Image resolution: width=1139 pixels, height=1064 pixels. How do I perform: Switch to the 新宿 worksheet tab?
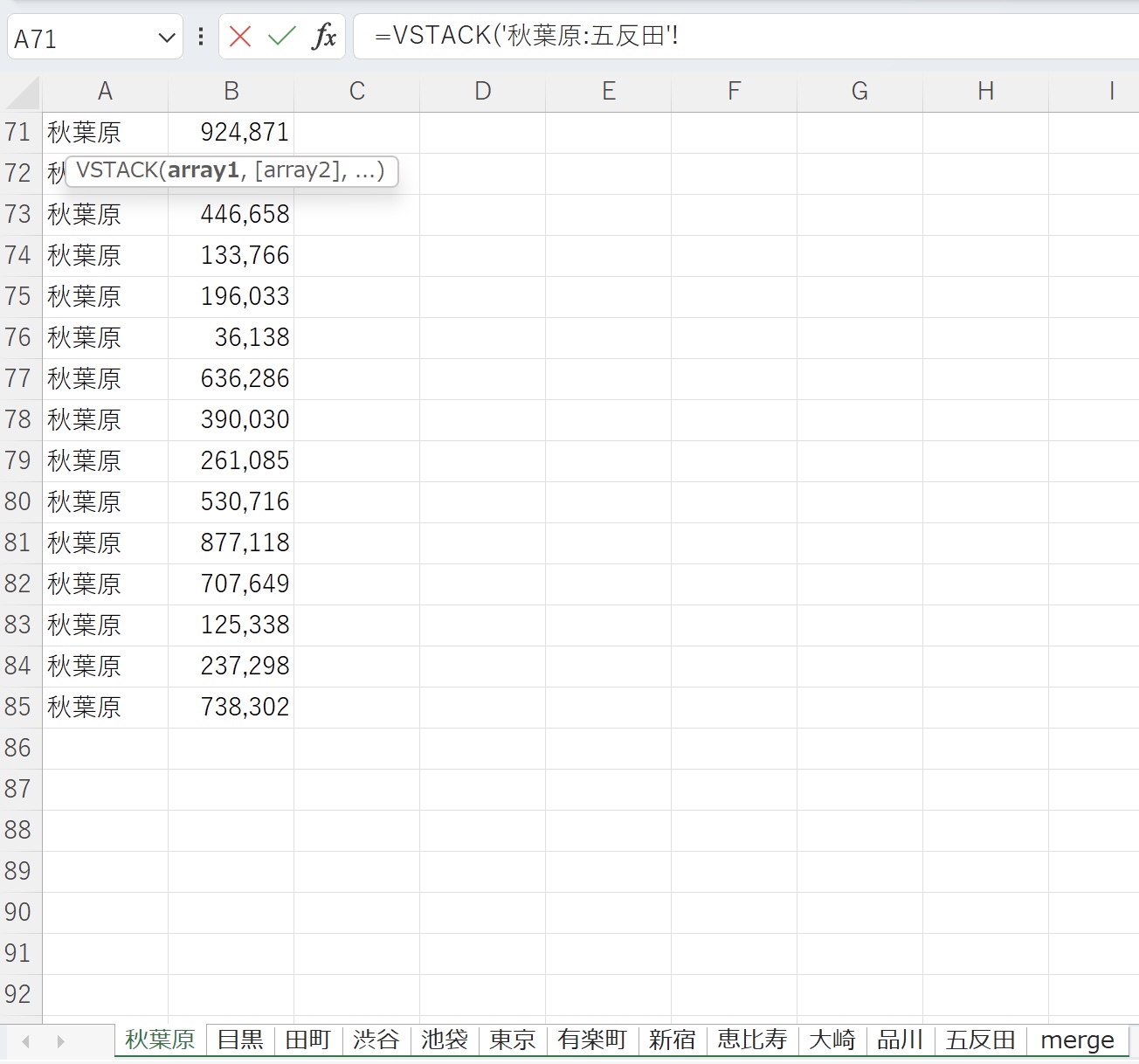click(672, 1040)
